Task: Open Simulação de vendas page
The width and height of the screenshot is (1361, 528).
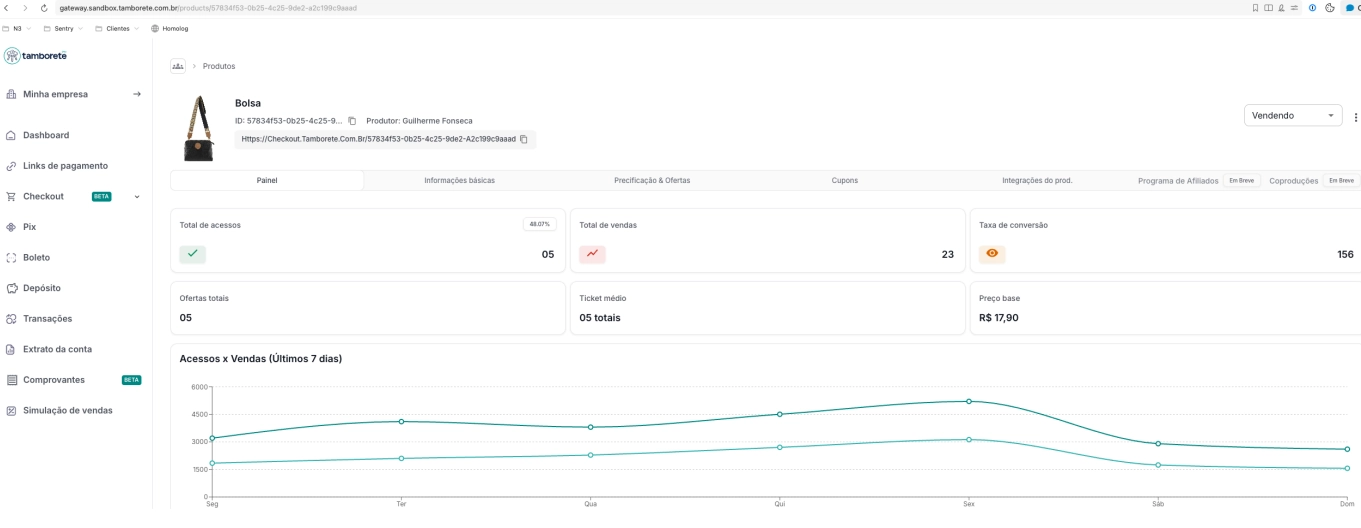Action: (x=67, y=411)
